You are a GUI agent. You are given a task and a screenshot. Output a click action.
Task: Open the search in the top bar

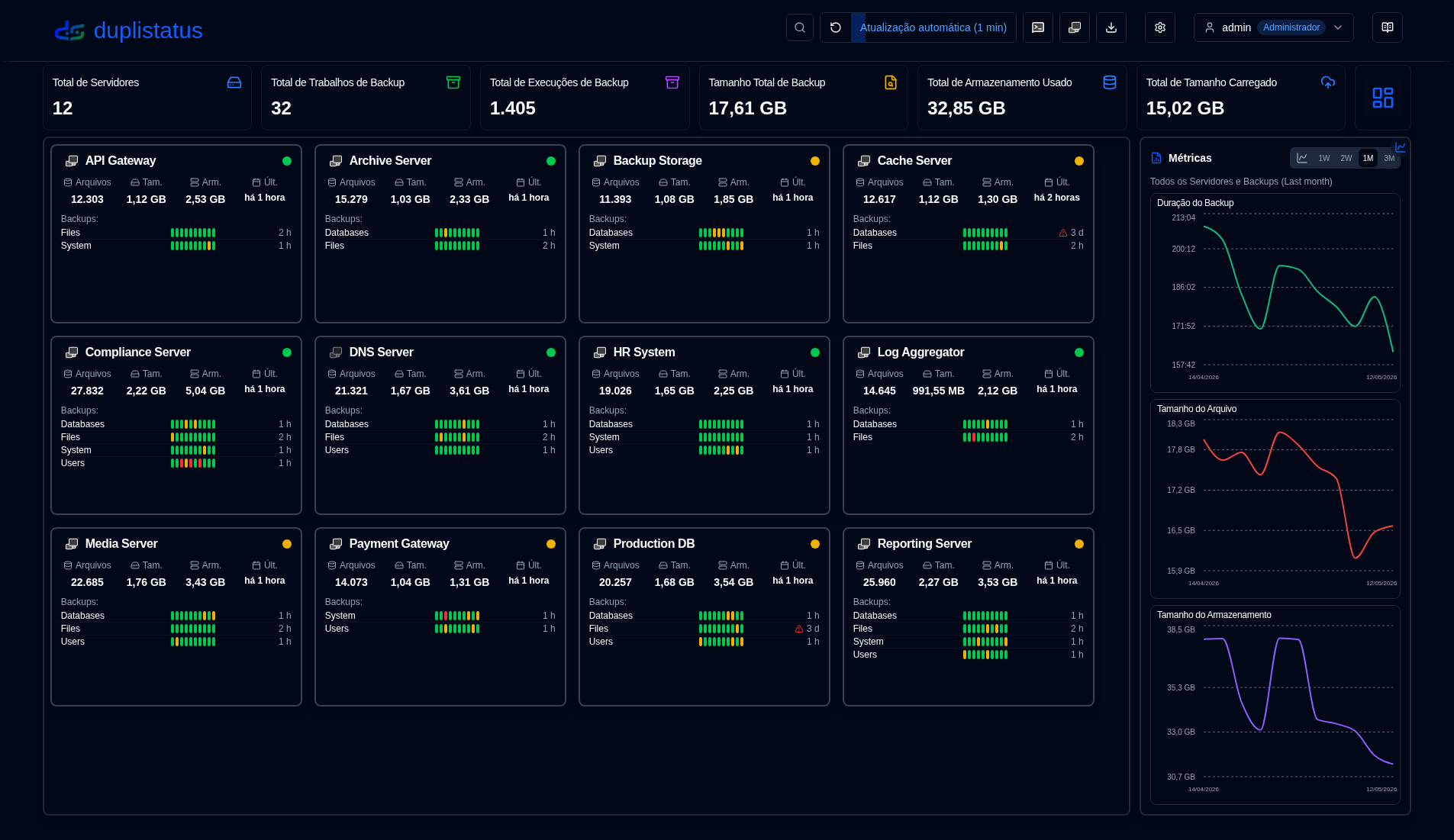(799, 27)
